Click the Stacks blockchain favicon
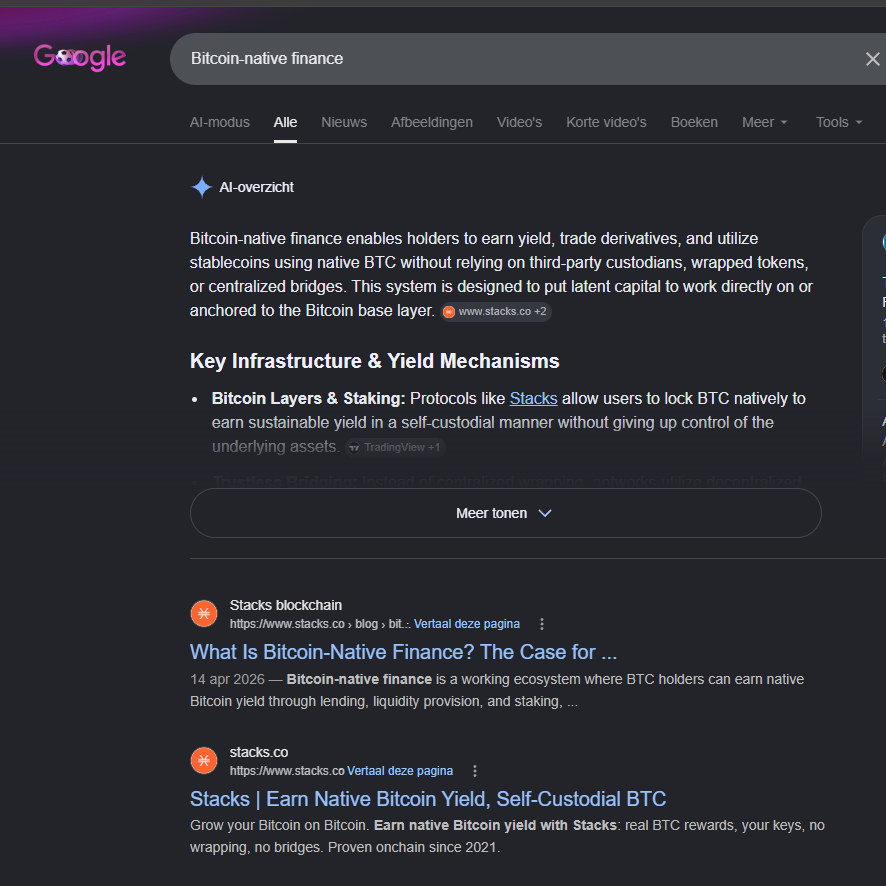 (204, 613)
